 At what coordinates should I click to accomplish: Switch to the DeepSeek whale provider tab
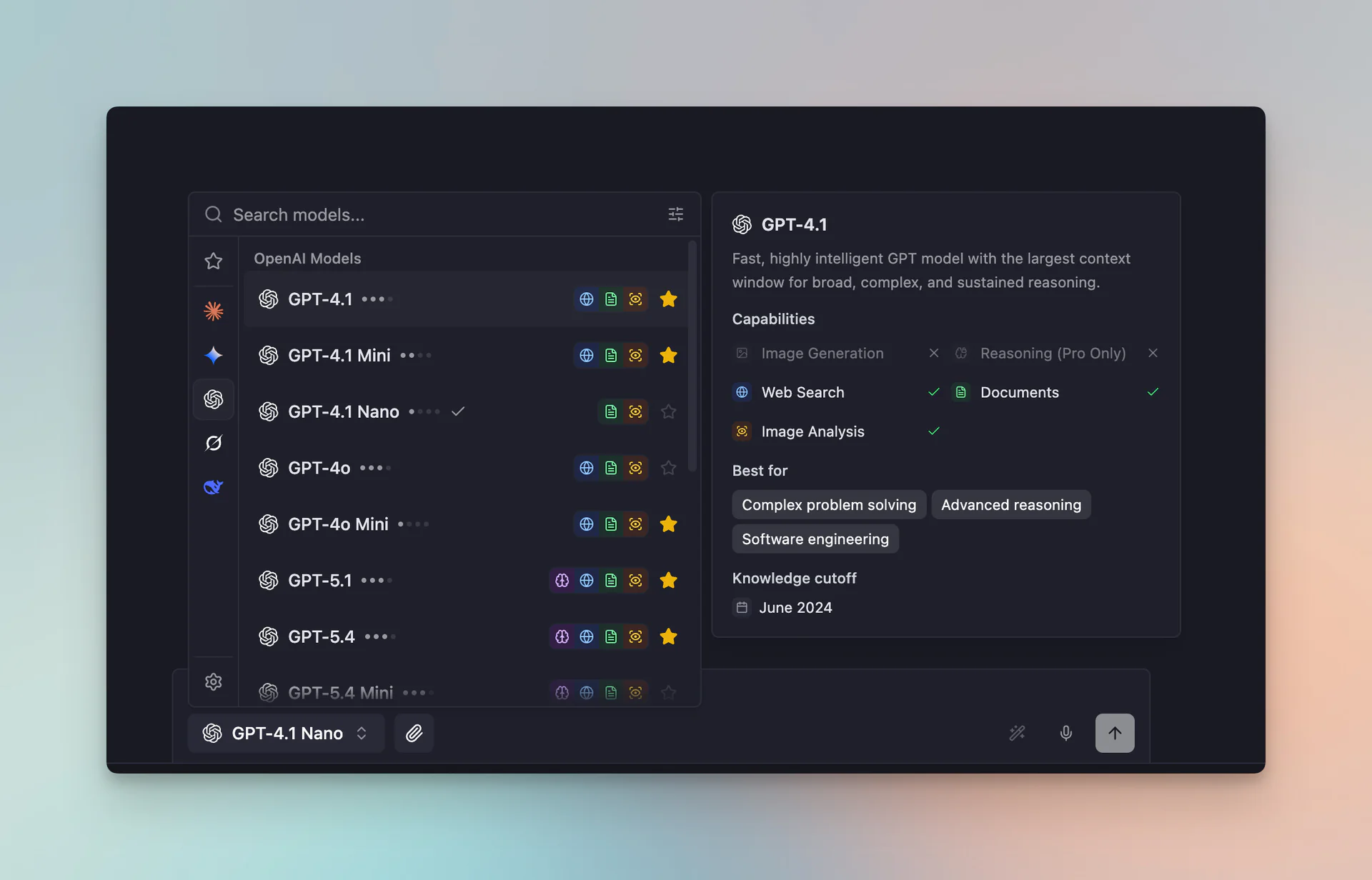click(213, 487)
